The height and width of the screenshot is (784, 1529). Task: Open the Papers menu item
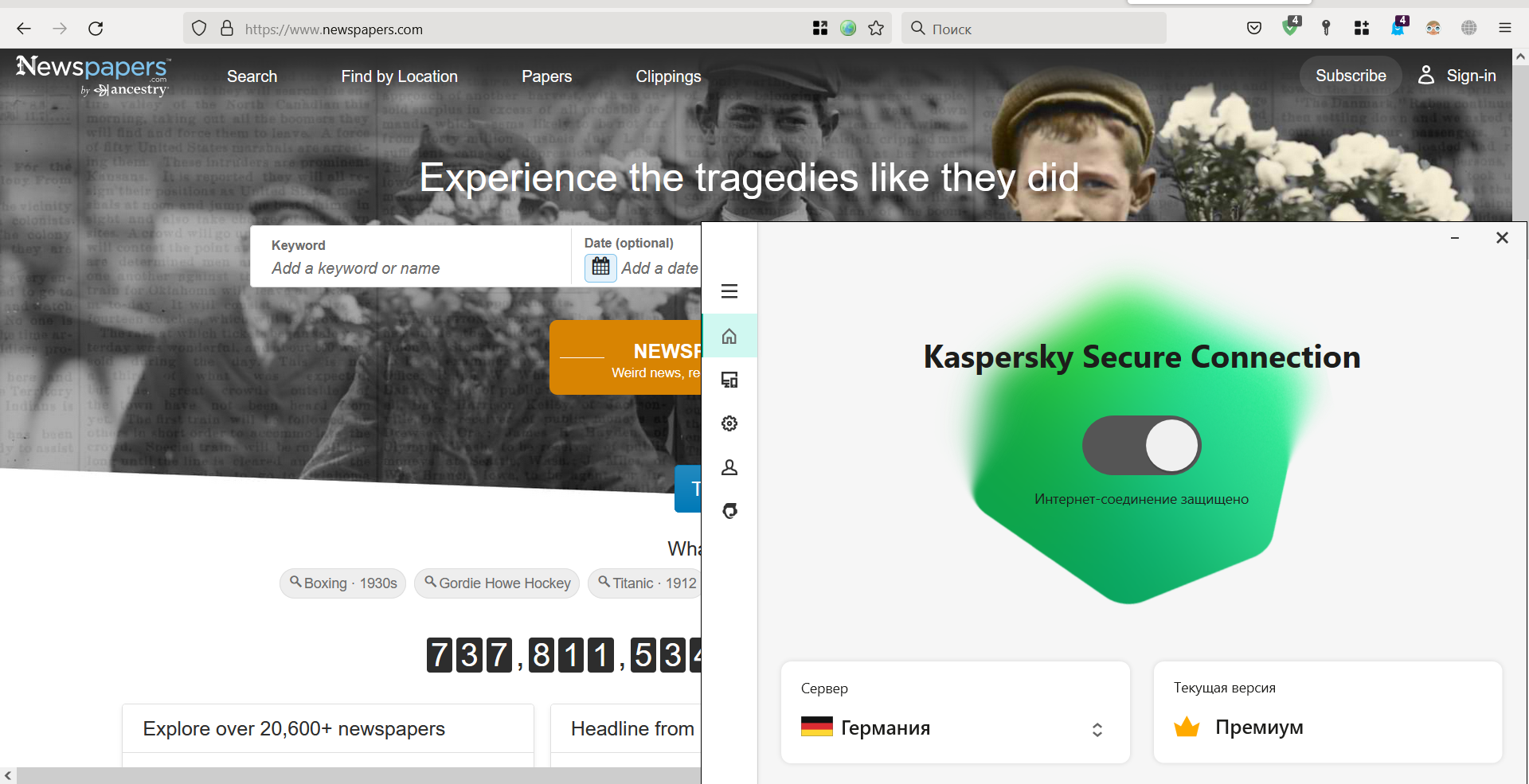pos(546,76)
